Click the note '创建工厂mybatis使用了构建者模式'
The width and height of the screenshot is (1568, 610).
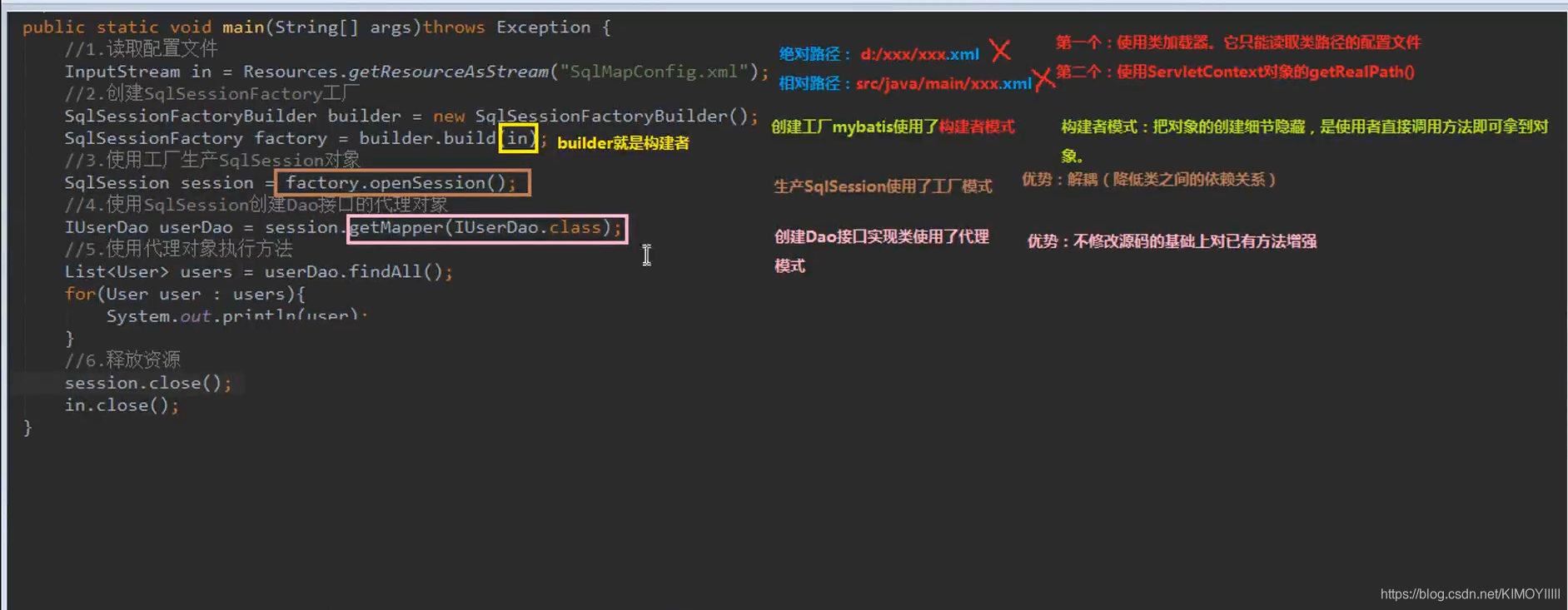[893, 126]
